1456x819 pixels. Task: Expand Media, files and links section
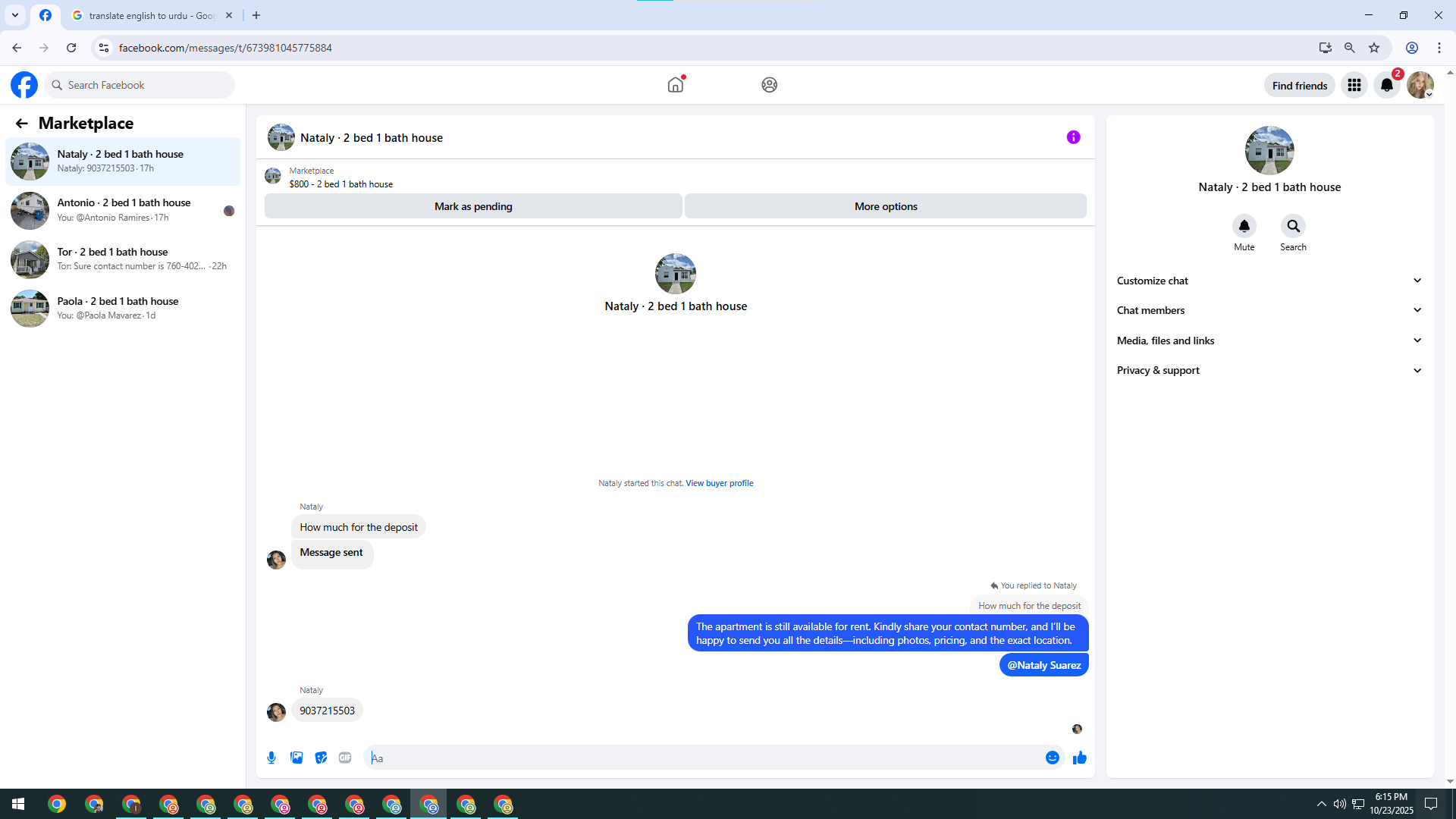(1269, 340)
